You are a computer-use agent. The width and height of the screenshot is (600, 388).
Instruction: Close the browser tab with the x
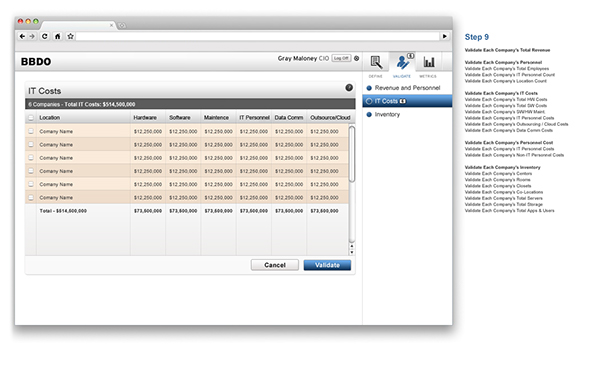click(111, 25)
